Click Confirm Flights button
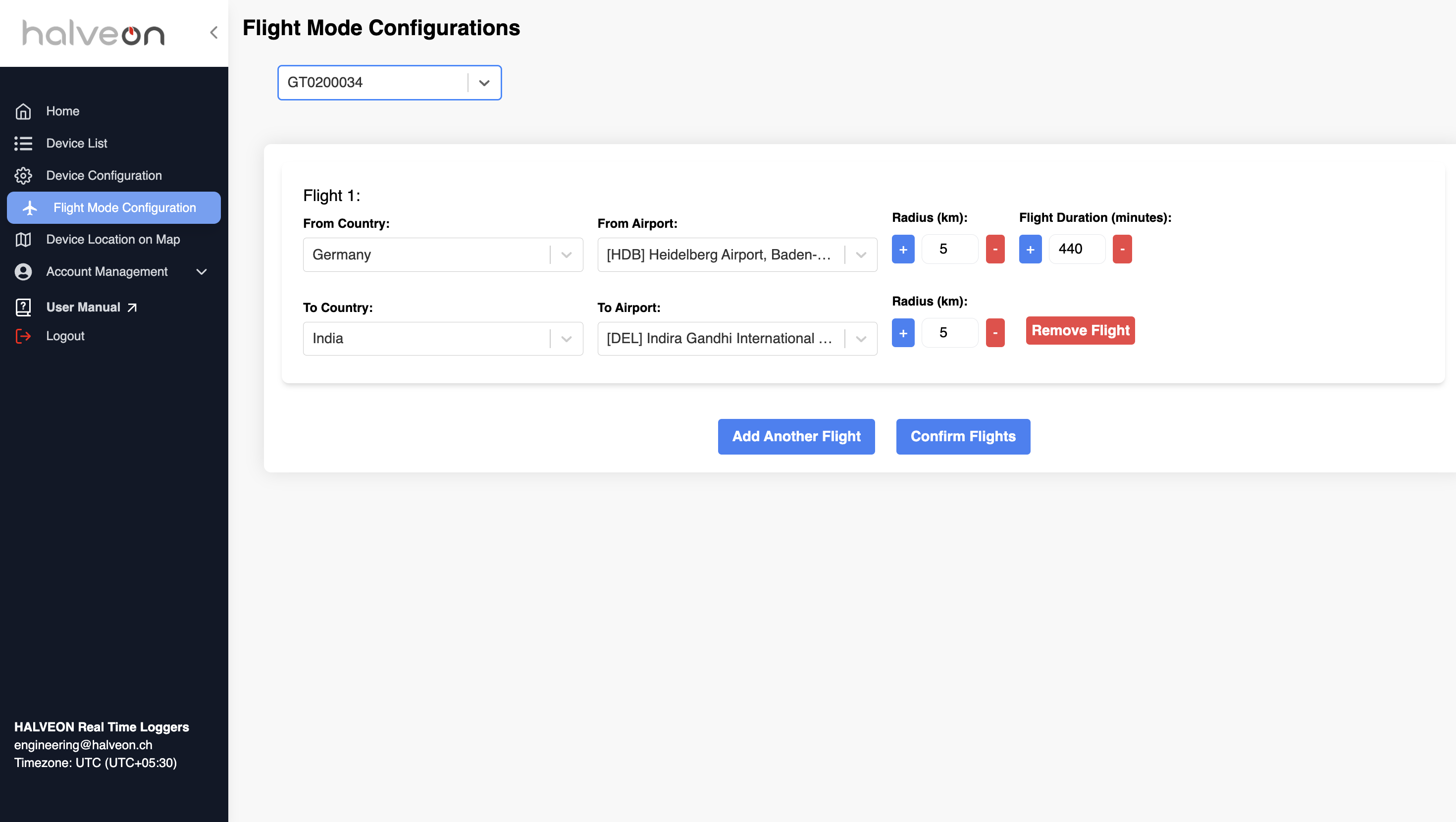The width and height of the screenshot is (1456, 822). 963,437
